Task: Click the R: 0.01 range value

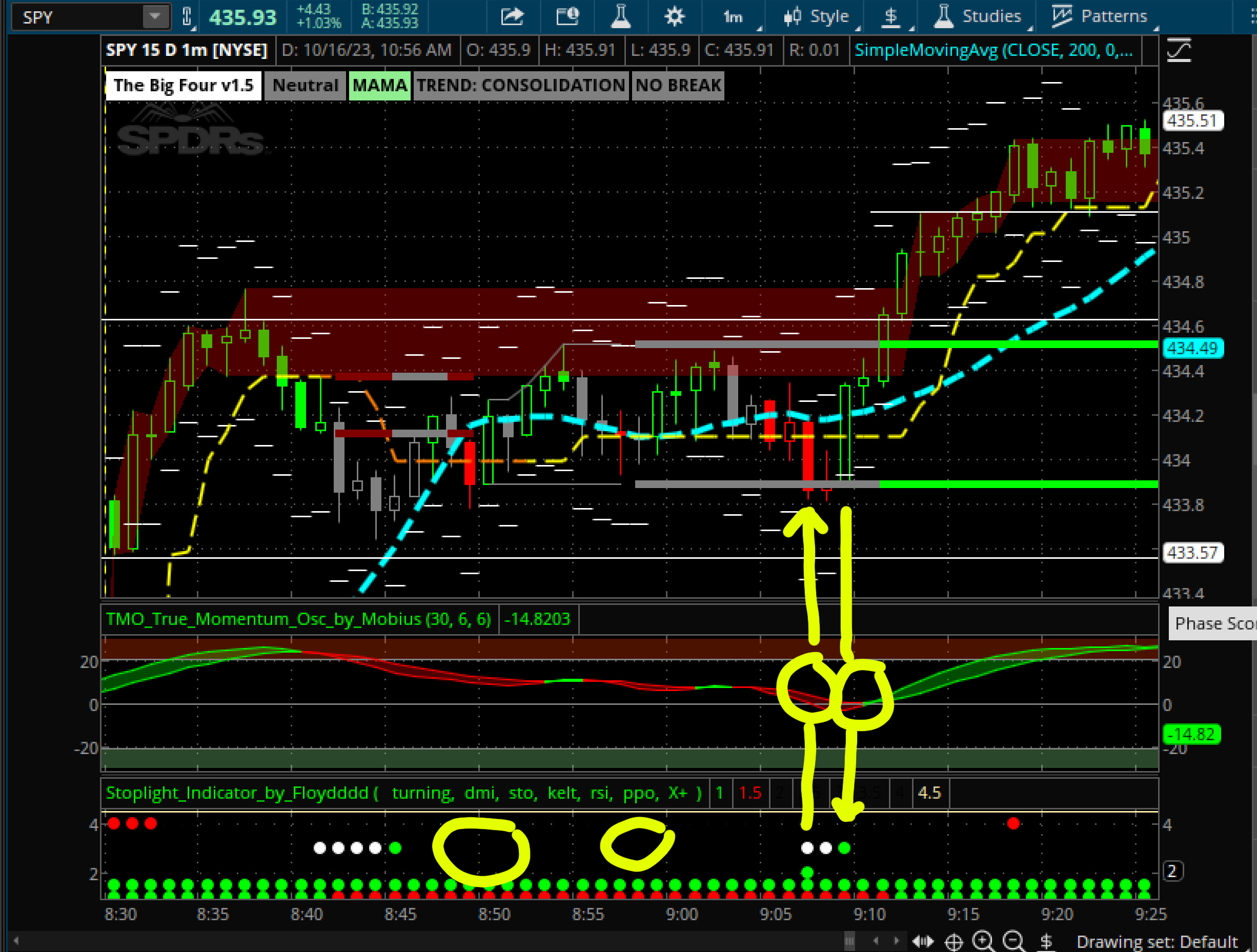Action: pyautogui.click(x=814, y=50)
